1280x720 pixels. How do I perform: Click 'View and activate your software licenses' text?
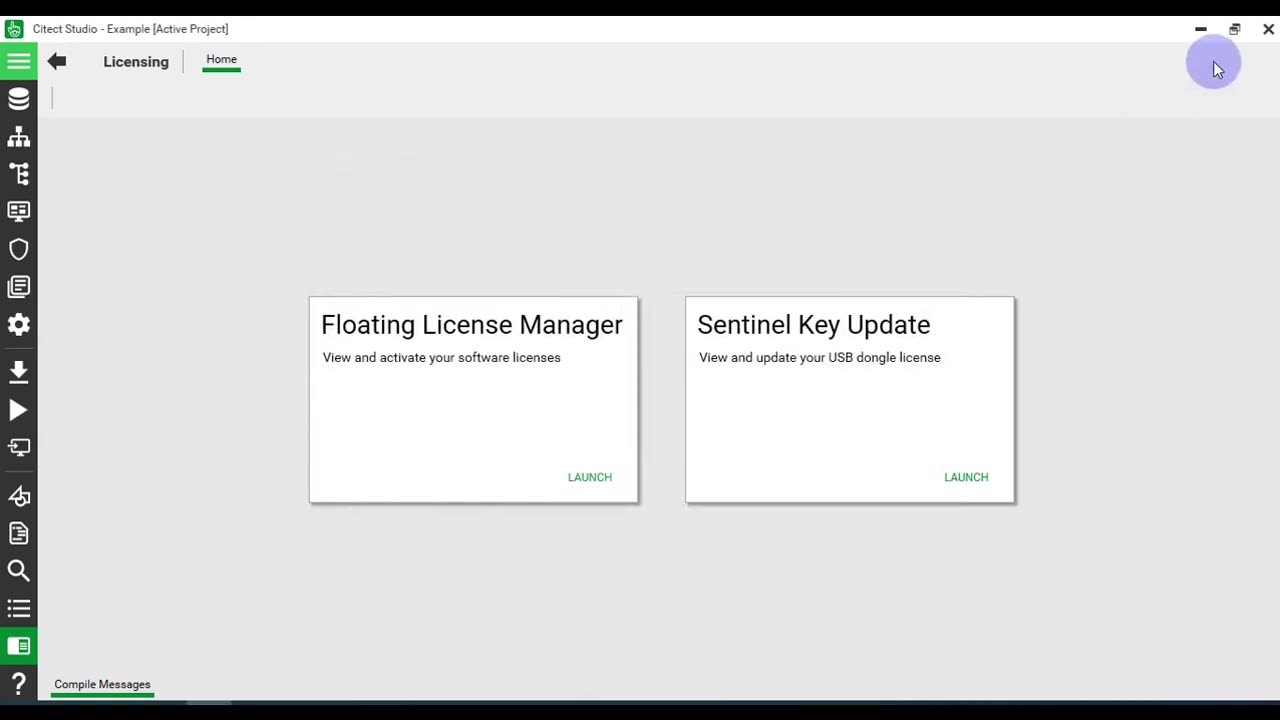click(x=442, y=357)
